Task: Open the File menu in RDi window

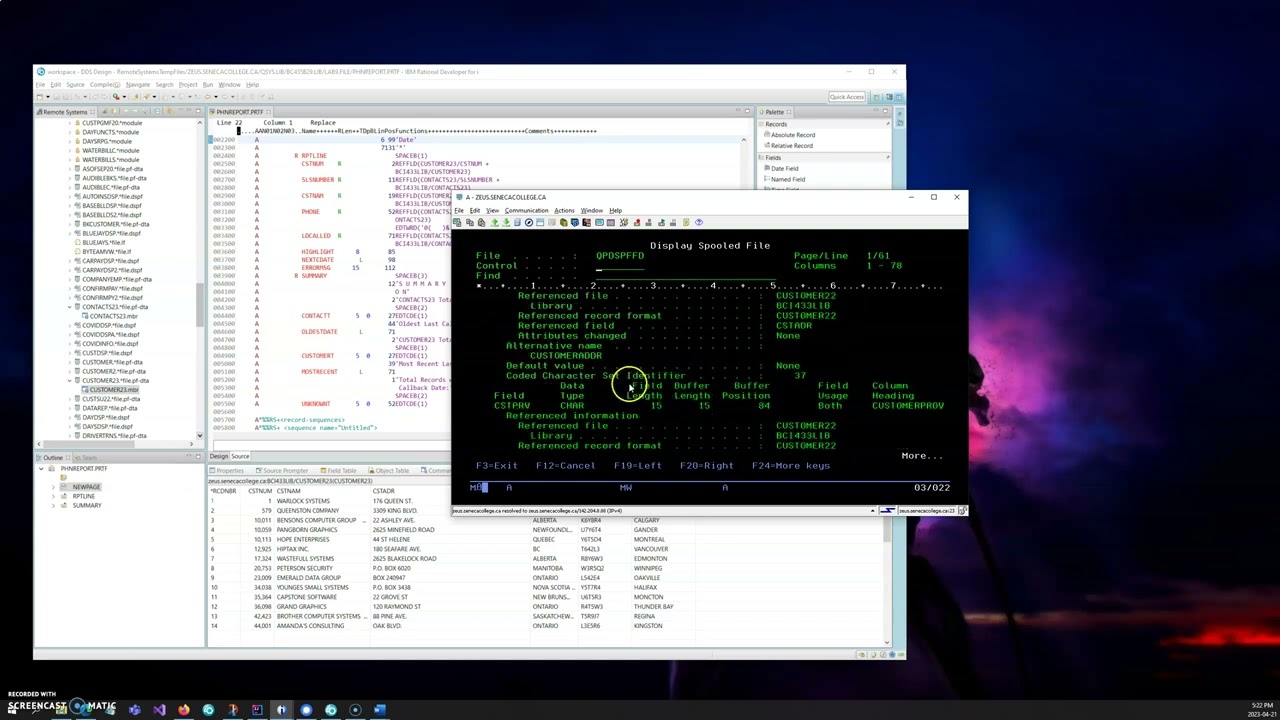Action: pos(41,85)
